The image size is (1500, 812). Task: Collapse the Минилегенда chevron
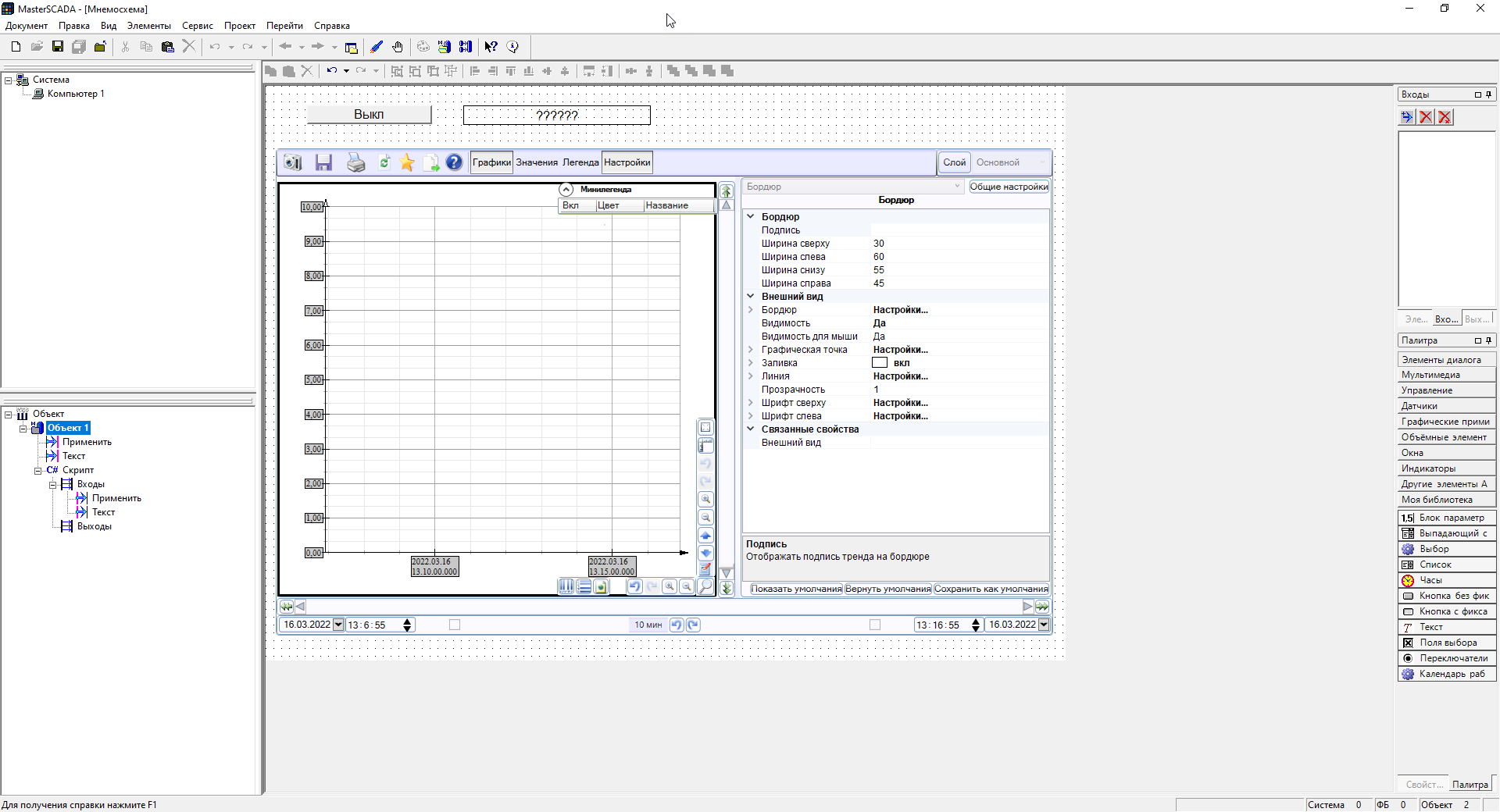(x=566, y=189)
